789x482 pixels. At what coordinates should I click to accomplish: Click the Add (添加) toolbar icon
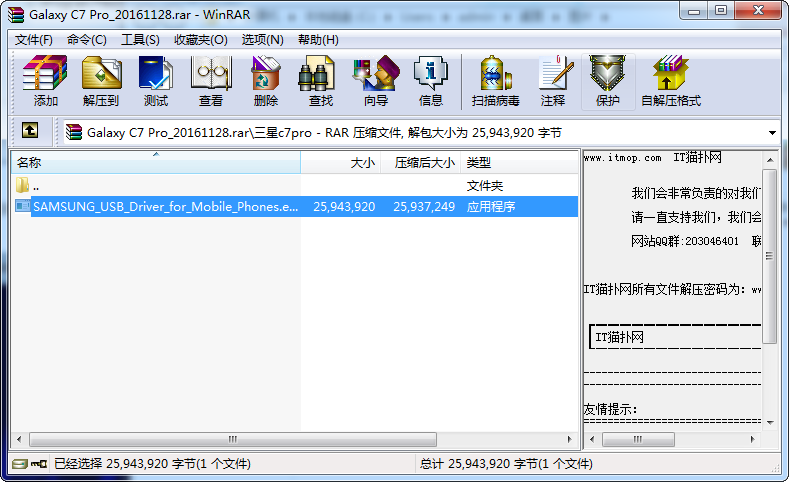tap(45, 73)
